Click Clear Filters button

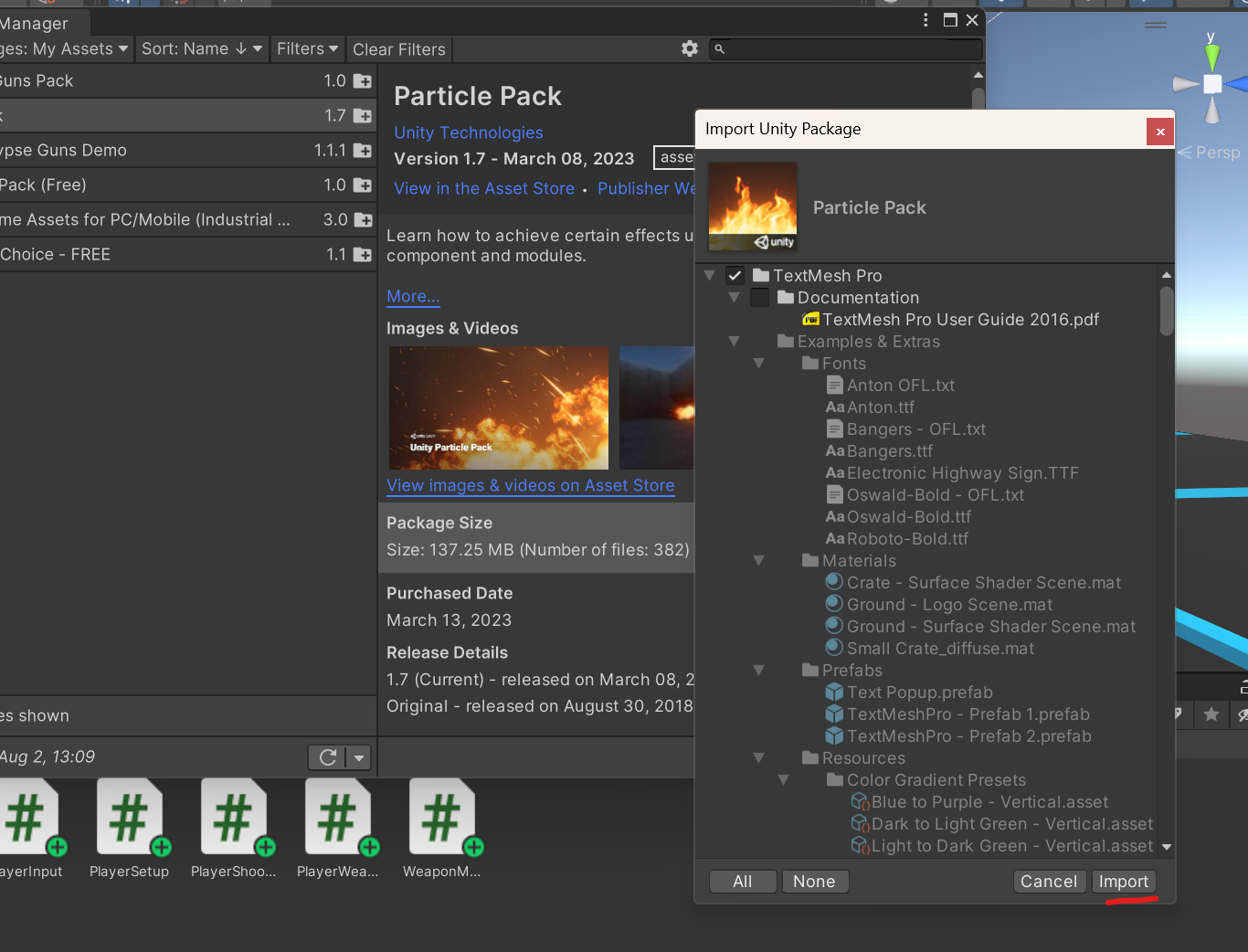(x=399, y=49)
